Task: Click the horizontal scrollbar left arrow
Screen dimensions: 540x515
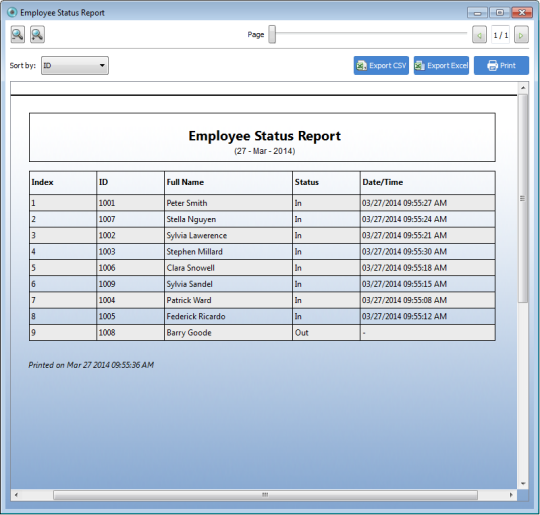Action: (x=16, y=495)
